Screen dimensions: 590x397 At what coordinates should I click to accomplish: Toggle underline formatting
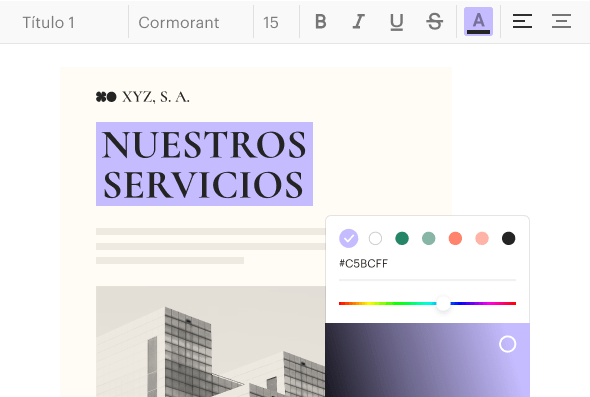(397, 22)
